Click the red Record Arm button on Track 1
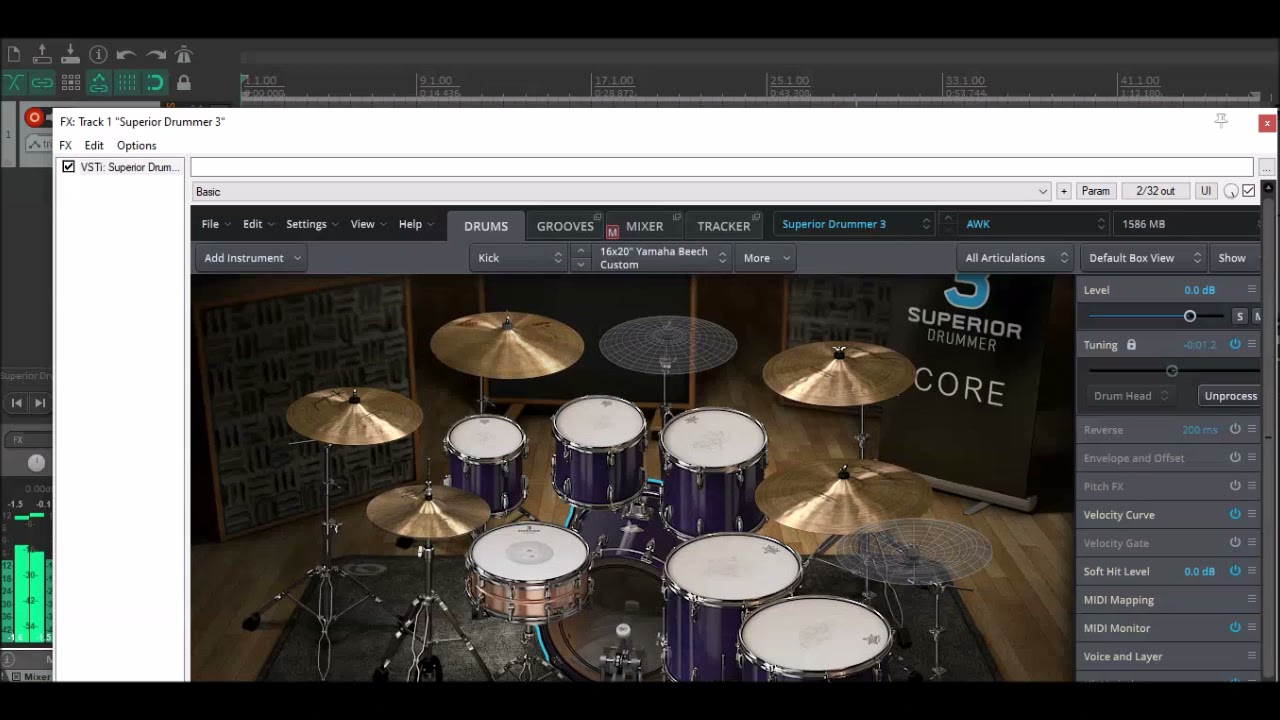Viewport: 1280px width, 720px height. click(34, 117)
